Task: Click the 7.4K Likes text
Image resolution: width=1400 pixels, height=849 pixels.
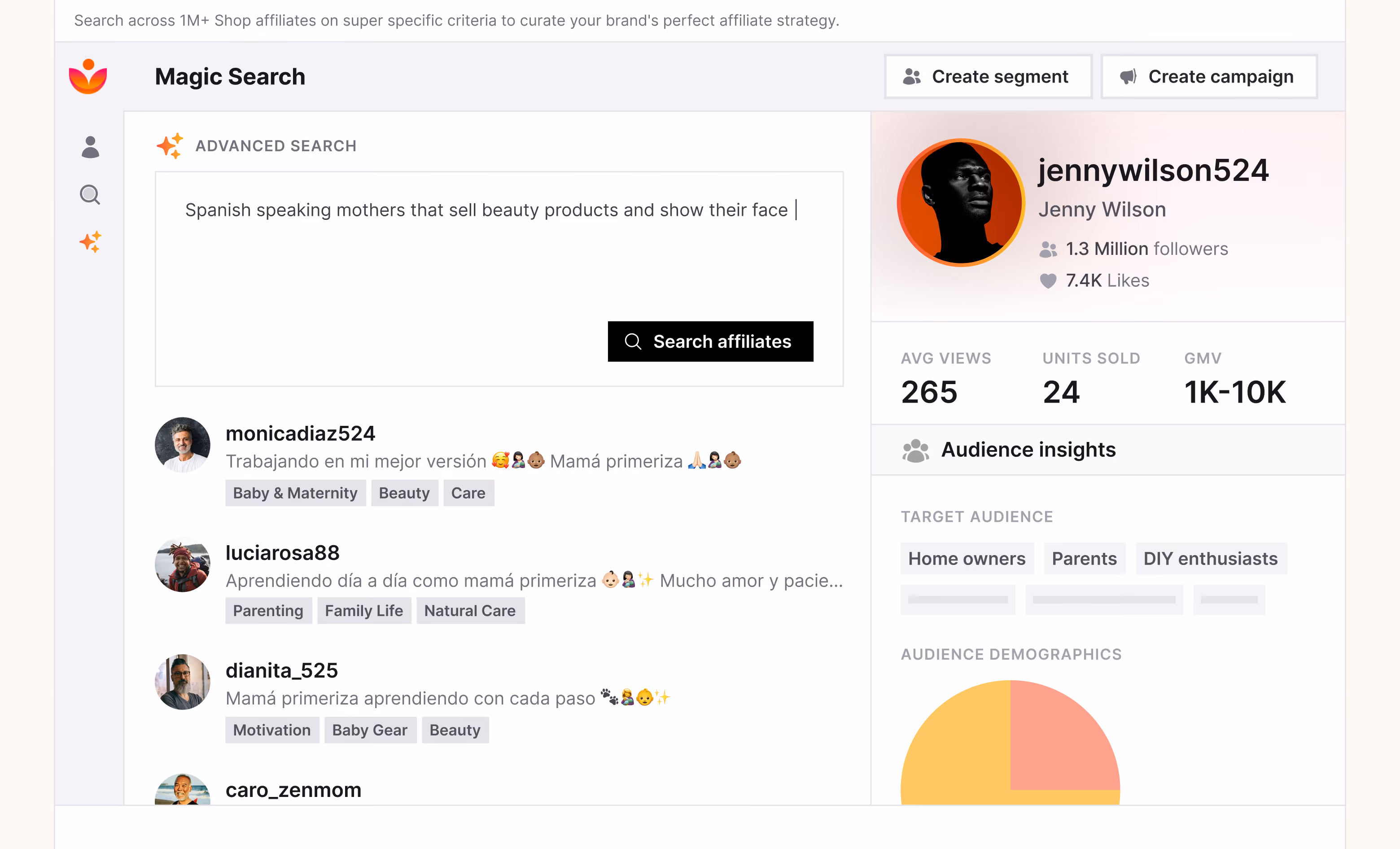Action: (1107, 281)
